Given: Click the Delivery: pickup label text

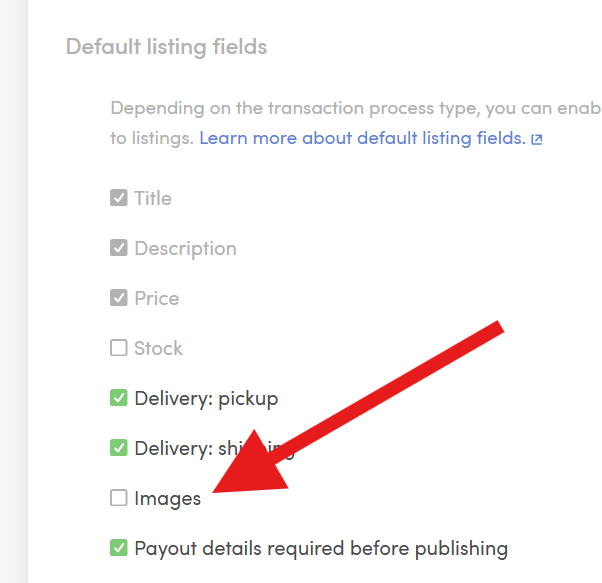Looking at the screenshot, I should click(x=206, y=399).
